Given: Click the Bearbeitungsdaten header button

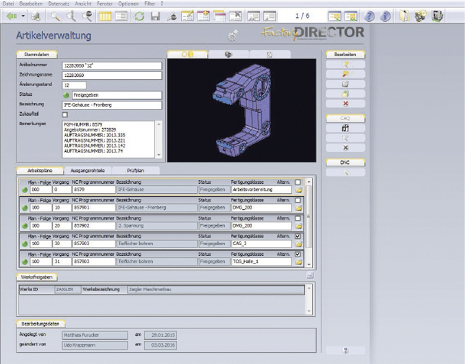Looking at the screenshot, I should (x=40, y=324).
